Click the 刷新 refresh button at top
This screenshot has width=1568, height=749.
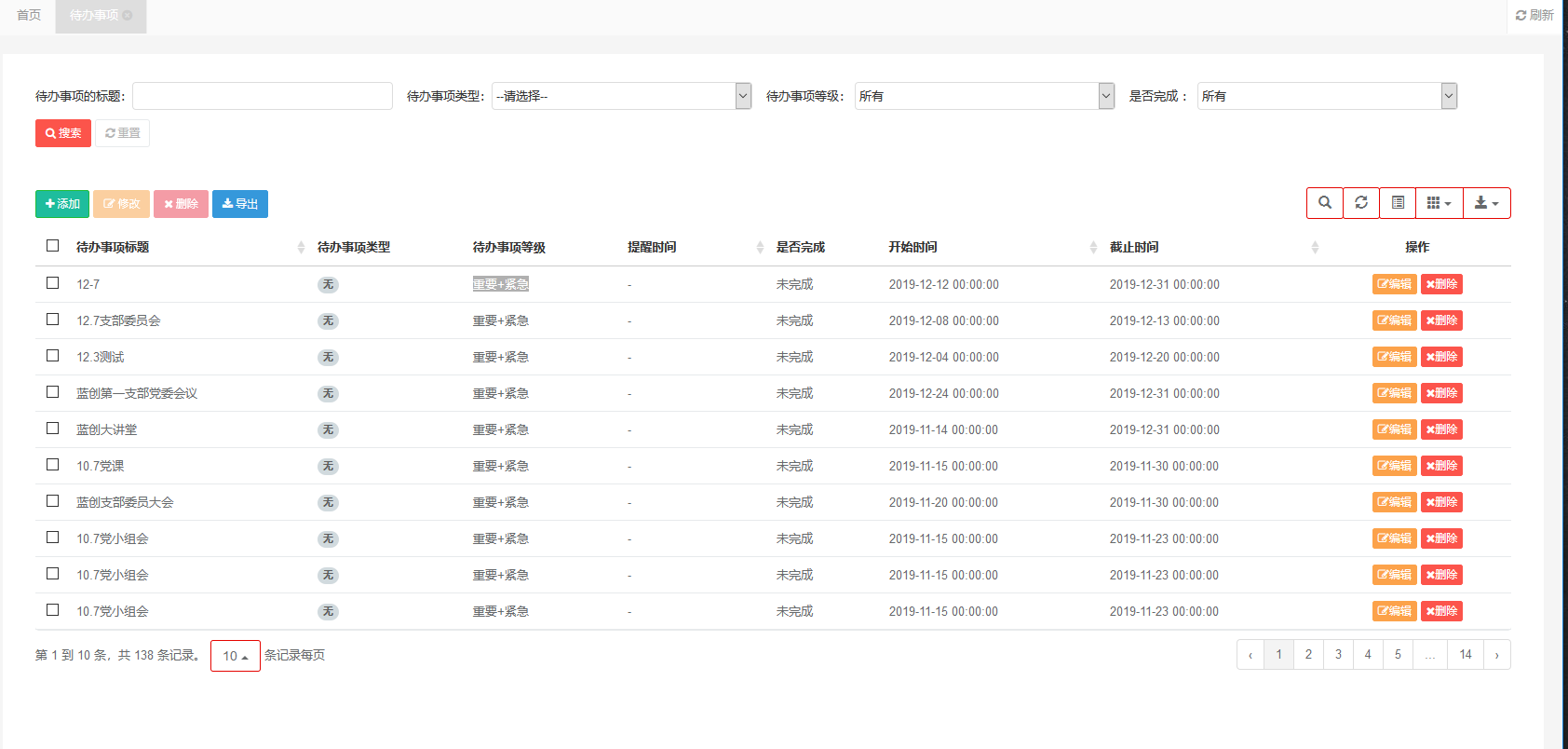click(1534, 15)
